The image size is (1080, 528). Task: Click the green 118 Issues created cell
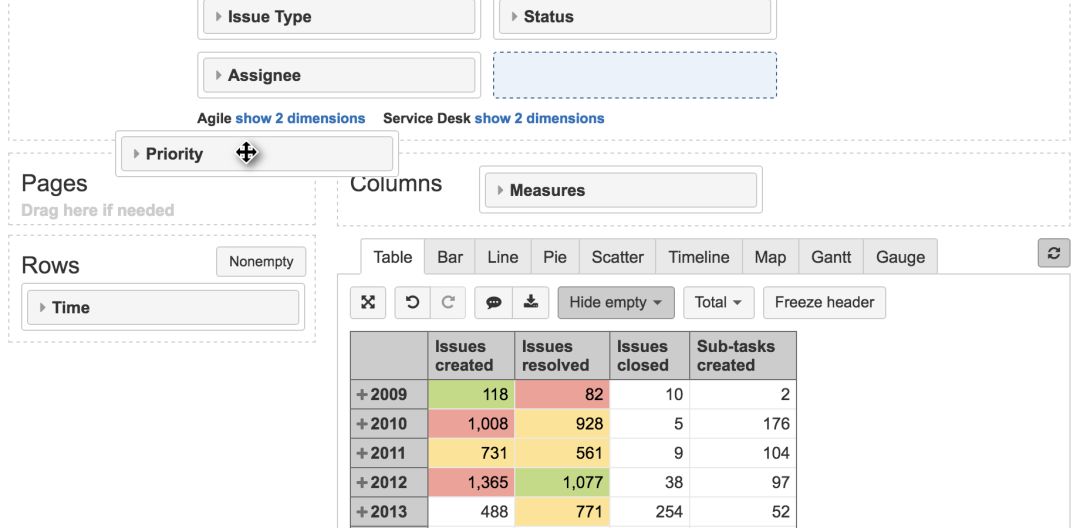pyautogui.click(x=471, y=394)
